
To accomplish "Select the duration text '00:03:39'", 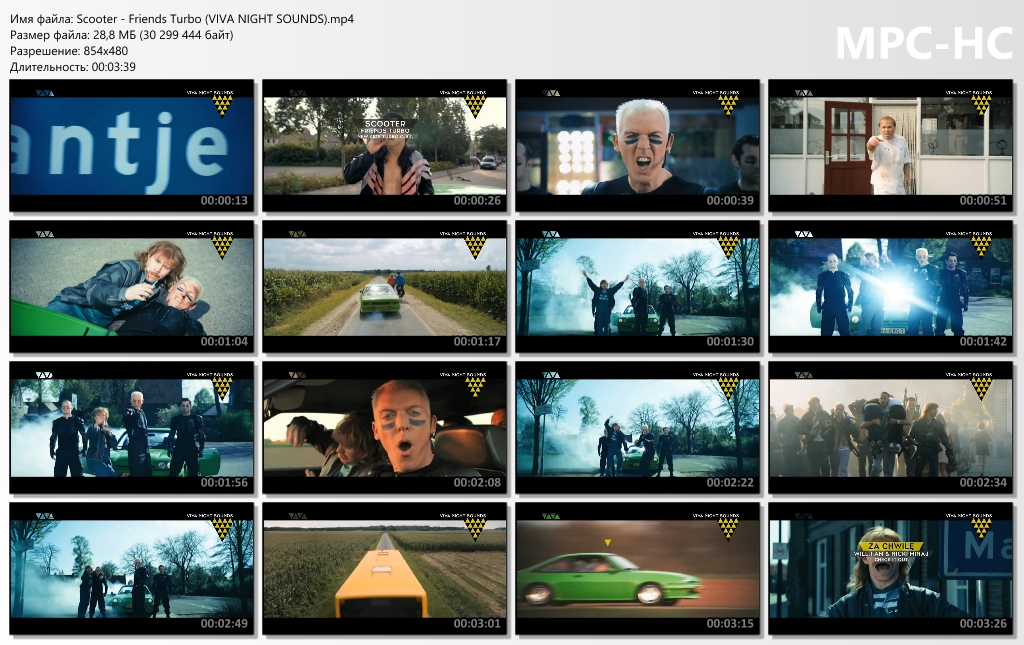I will pyautogui.click(x=114, y=67).
